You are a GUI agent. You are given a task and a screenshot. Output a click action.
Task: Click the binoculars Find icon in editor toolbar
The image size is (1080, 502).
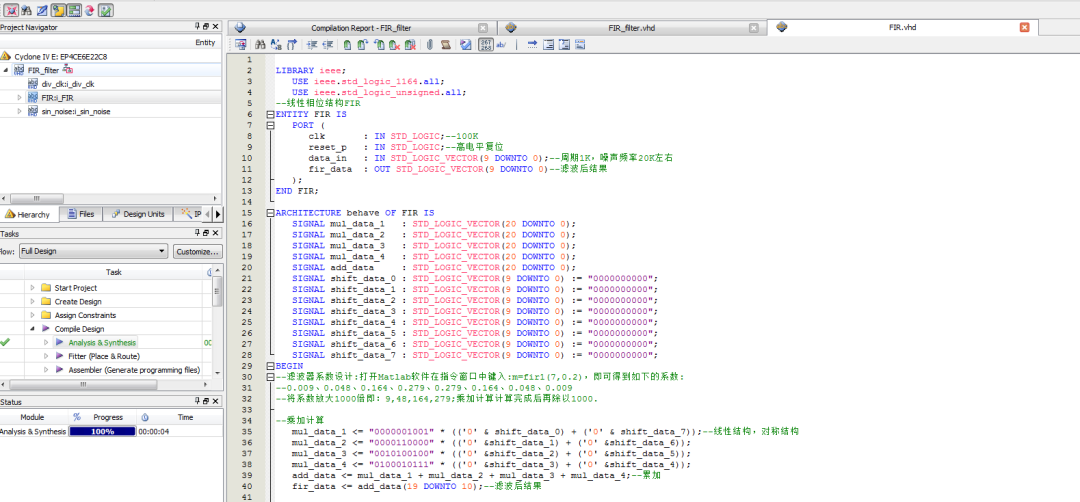point(260,45)
